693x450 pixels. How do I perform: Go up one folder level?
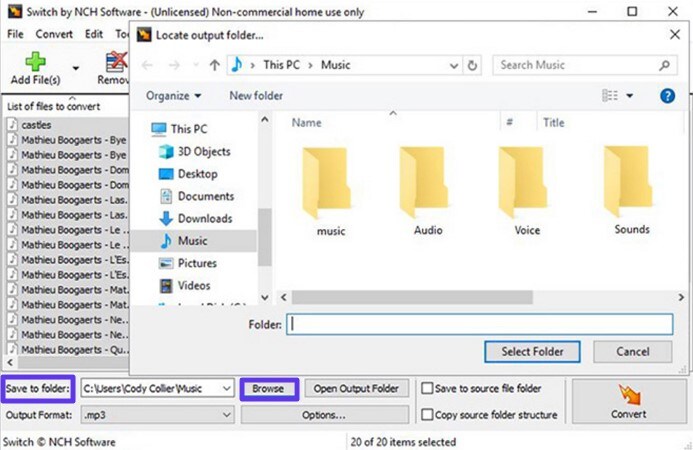215,65
